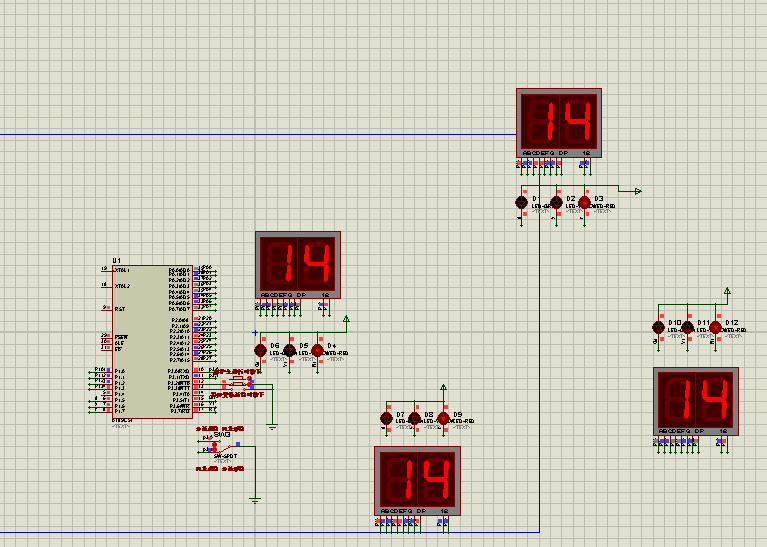767x547 pixels.
Task: Click LED D5
Action: point(290,349)
